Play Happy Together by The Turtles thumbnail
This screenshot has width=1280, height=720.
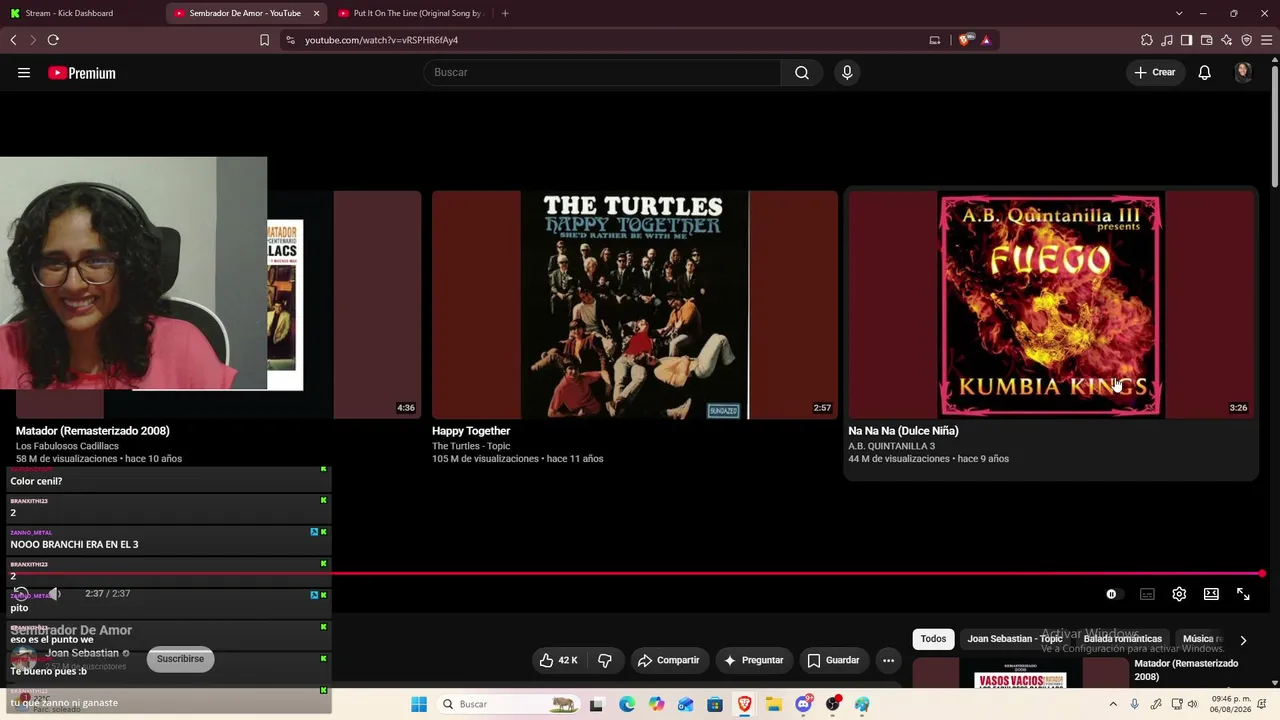pos(635,305)
